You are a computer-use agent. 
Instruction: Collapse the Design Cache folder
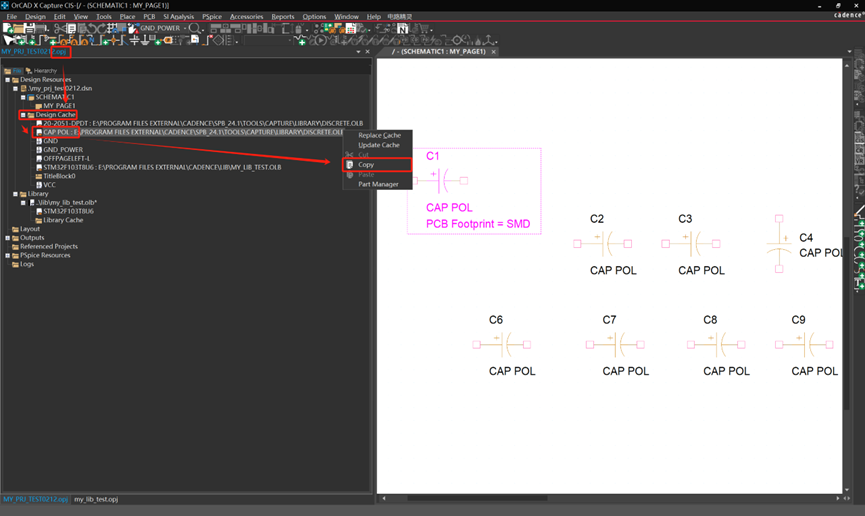[x=23, y=115]
